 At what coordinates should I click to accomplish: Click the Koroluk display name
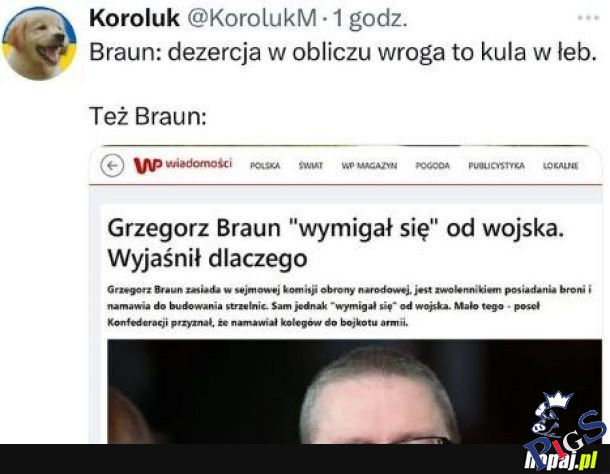tap(135, 18)
